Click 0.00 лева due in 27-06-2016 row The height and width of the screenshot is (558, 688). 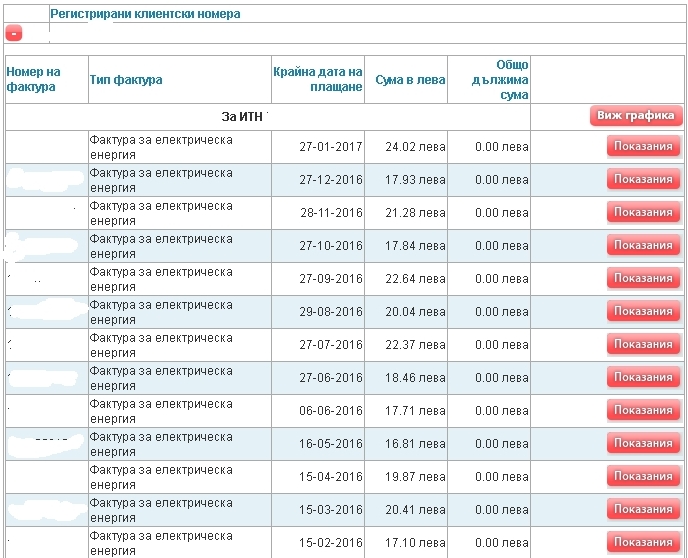click(502, 378)
